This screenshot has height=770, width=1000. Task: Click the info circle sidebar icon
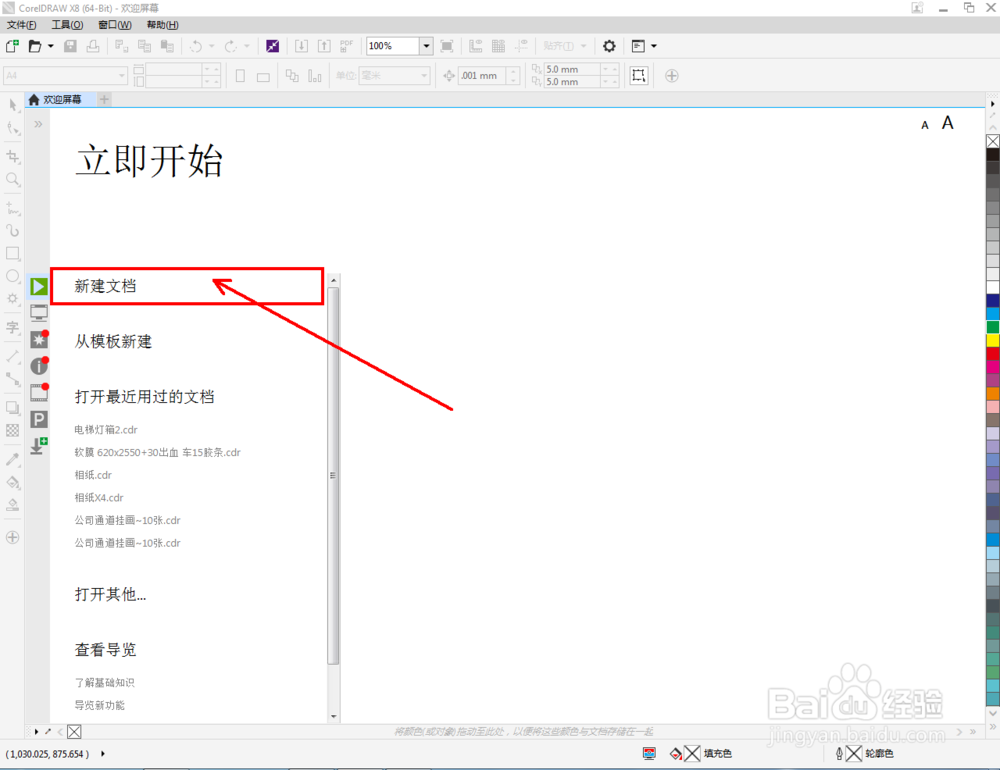(x=39, y=366)
